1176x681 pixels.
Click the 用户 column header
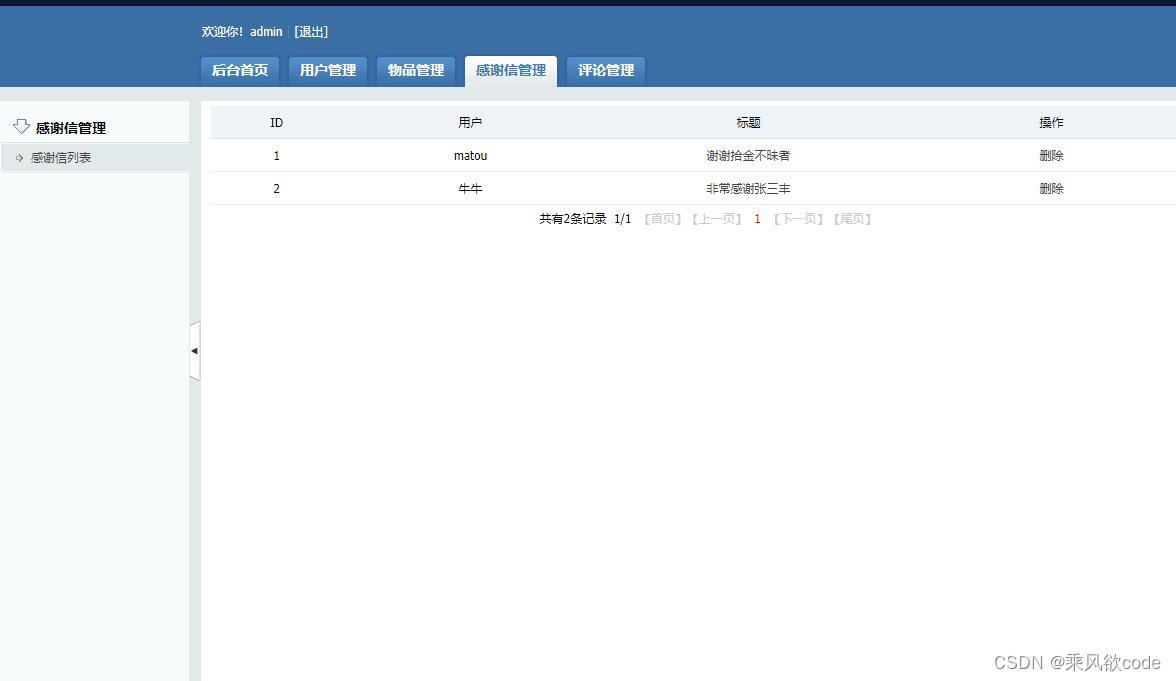(x=470, y=122)
